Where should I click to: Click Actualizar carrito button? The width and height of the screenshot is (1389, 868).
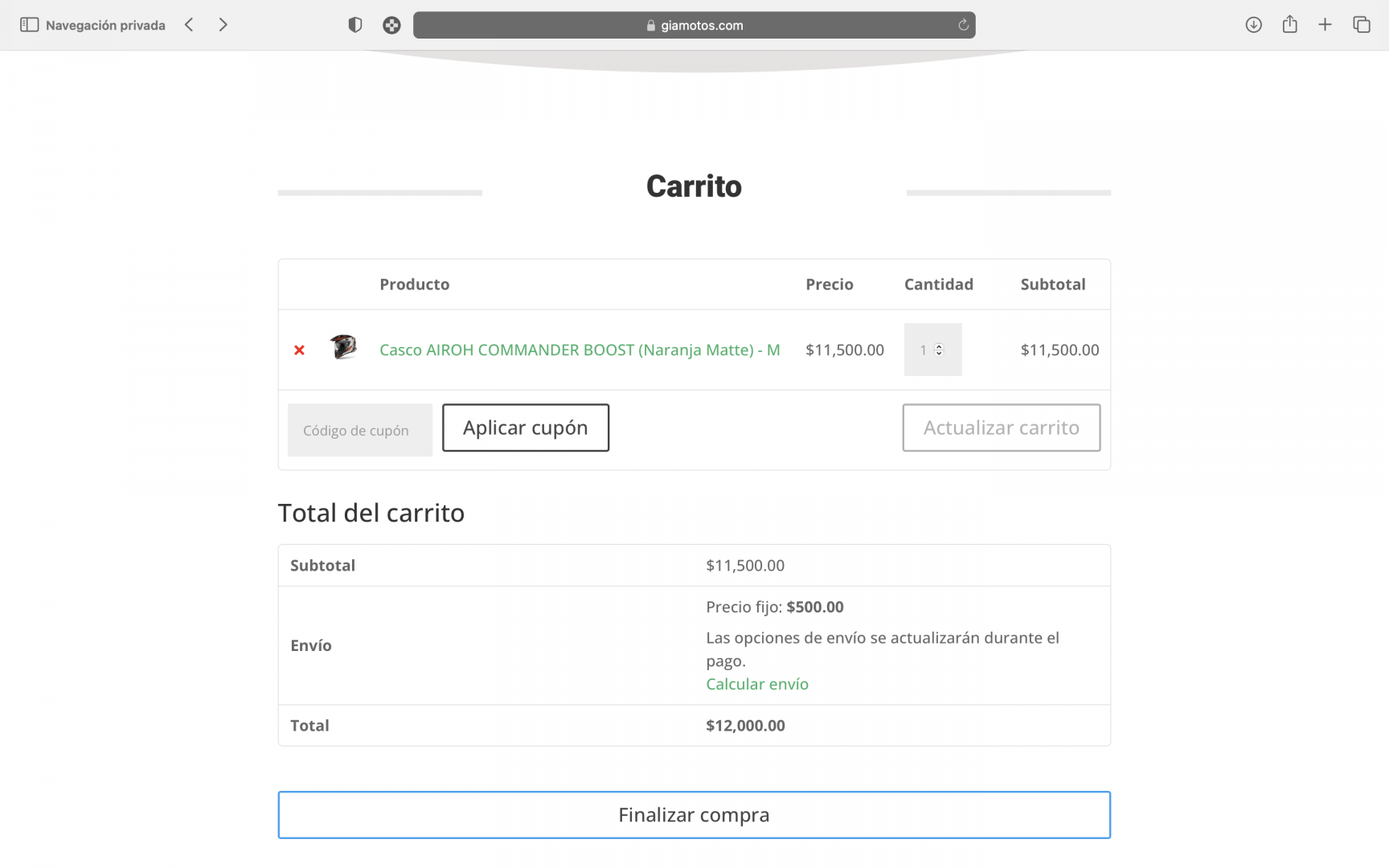click(1002, 428)
